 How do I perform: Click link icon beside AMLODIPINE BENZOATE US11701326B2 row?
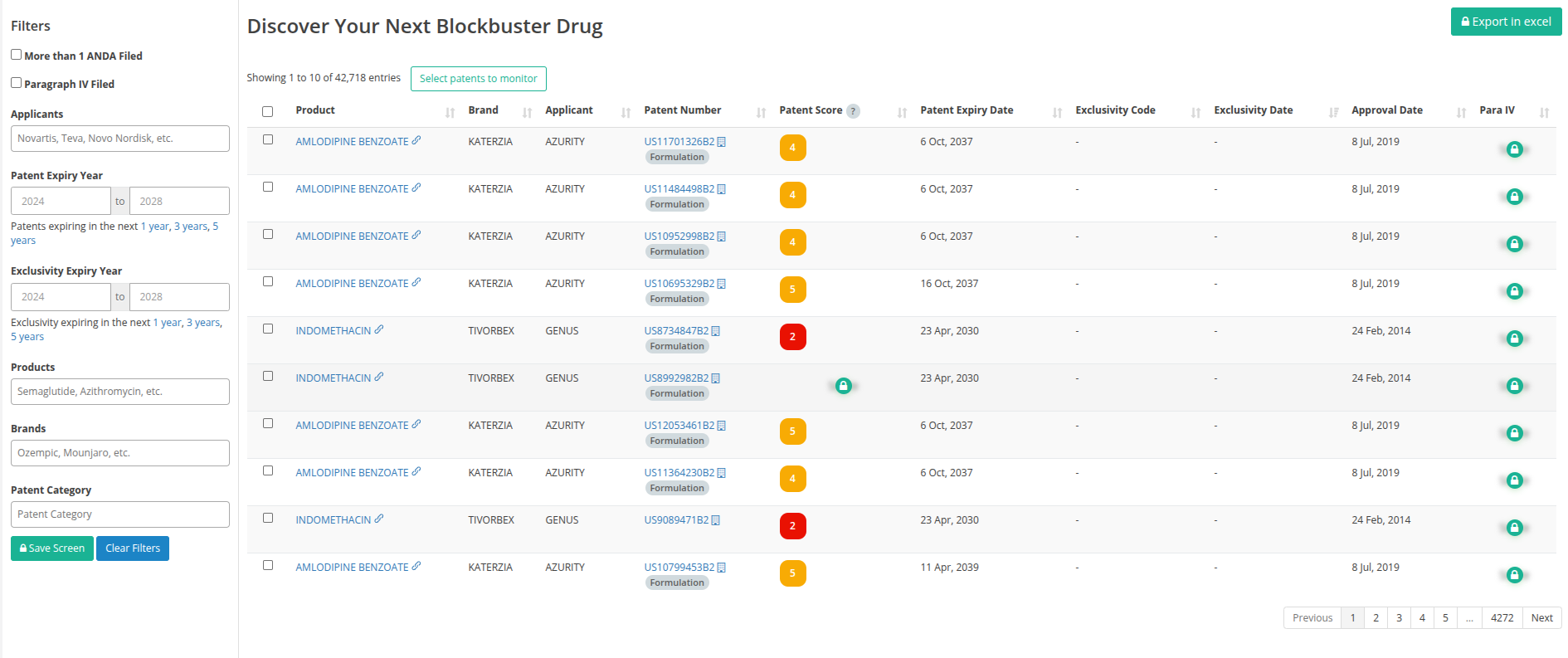[x=416, y=140]
